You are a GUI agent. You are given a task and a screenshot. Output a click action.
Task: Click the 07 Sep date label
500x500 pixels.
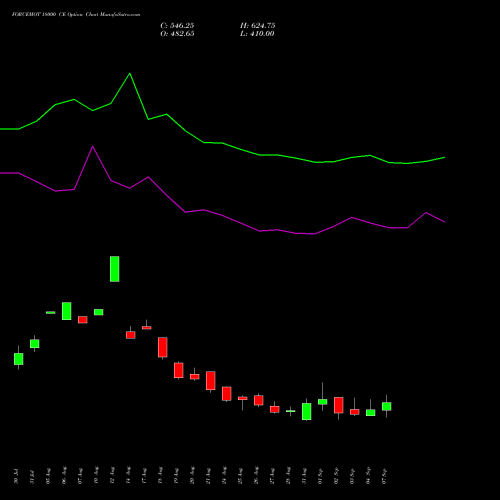pyautogui.click(x=384, y=476)
